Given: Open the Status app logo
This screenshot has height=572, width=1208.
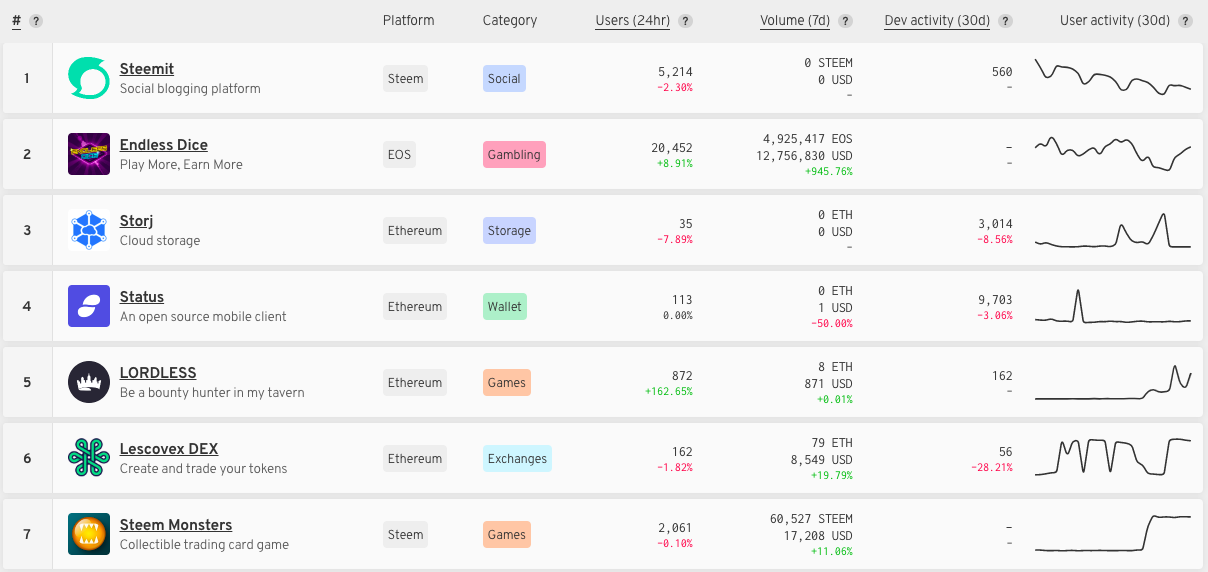Looking at the screenshot, I should click(x=89, y=306).
